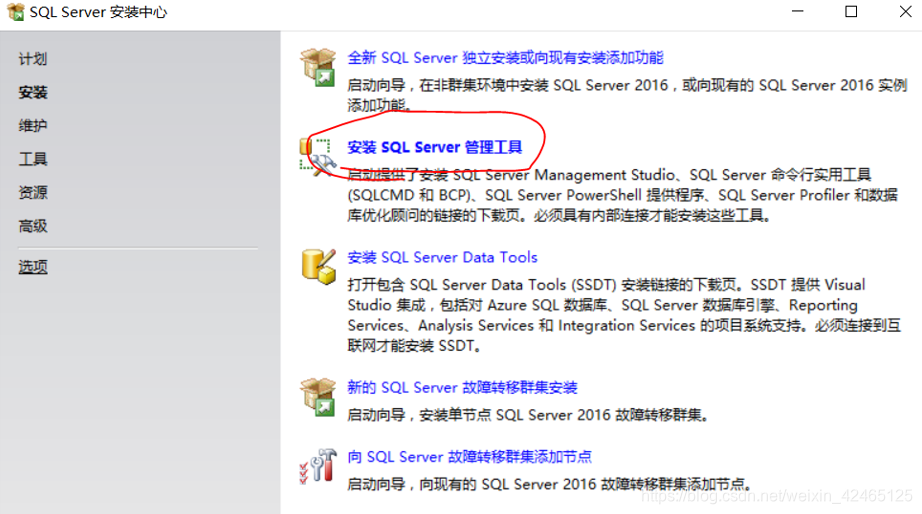Close the SQL Server 安装中心 window
Screen dimensions: 922x514
point(906,11)
